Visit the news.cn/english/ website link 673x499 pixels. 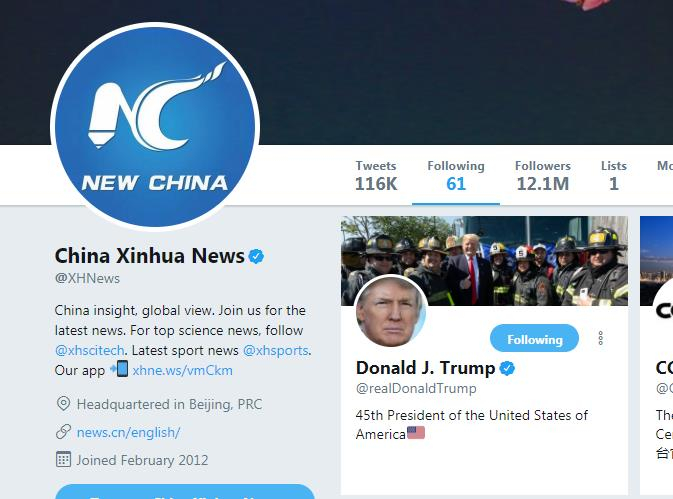click(128, 432)
